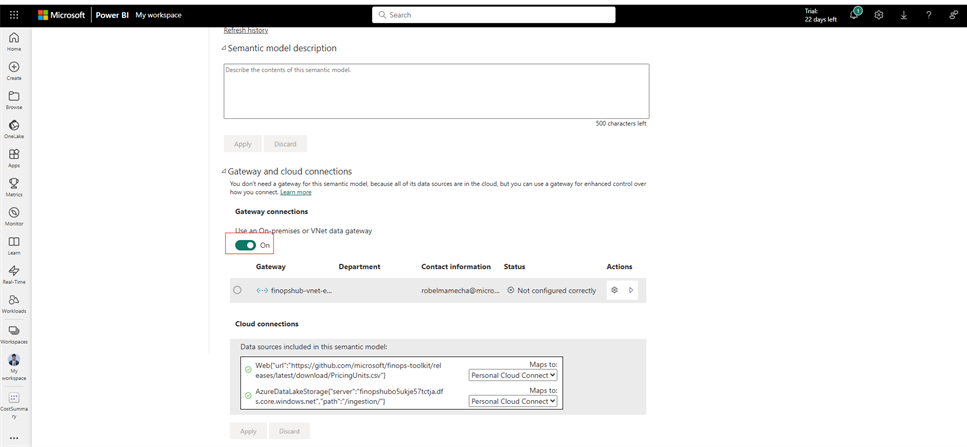Image resolution: width=967 pixels, height=447 pixels.
Task: Open Workspaces pane from sidebar
Action: (x=14, y=334)
